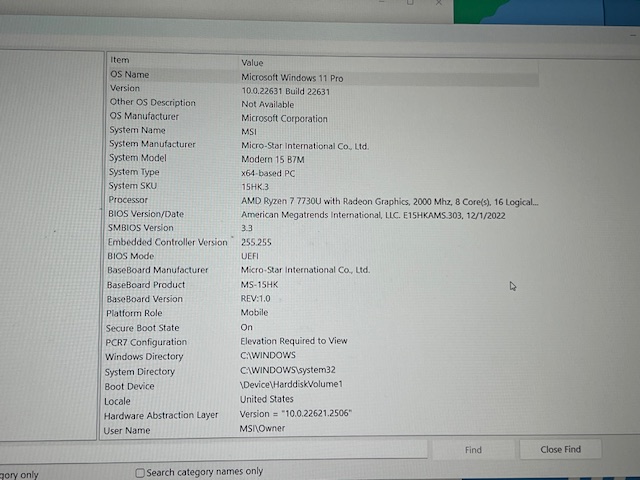This screenshot has width=640, height=480.
Task: Click the Close Find button
Action: tap(560, 449)
